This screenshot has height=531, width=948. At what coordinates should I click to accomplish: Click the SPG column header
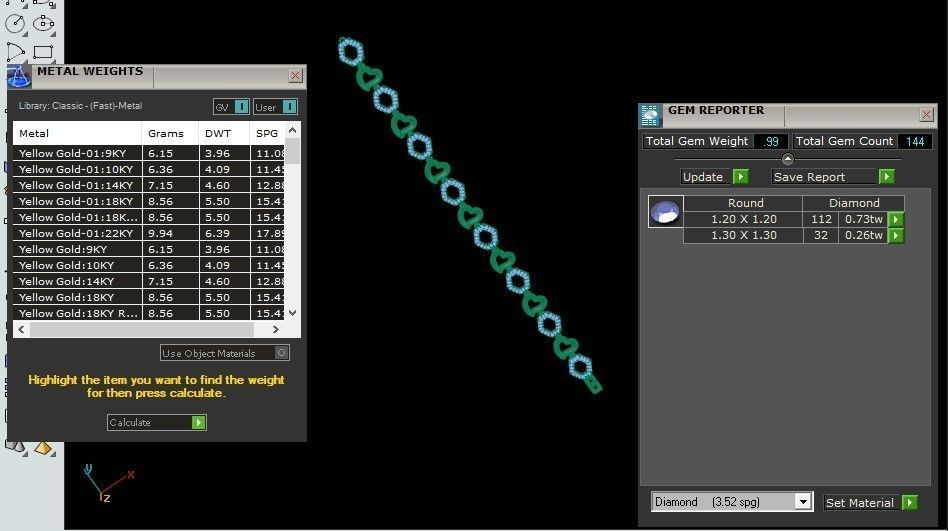267,133
